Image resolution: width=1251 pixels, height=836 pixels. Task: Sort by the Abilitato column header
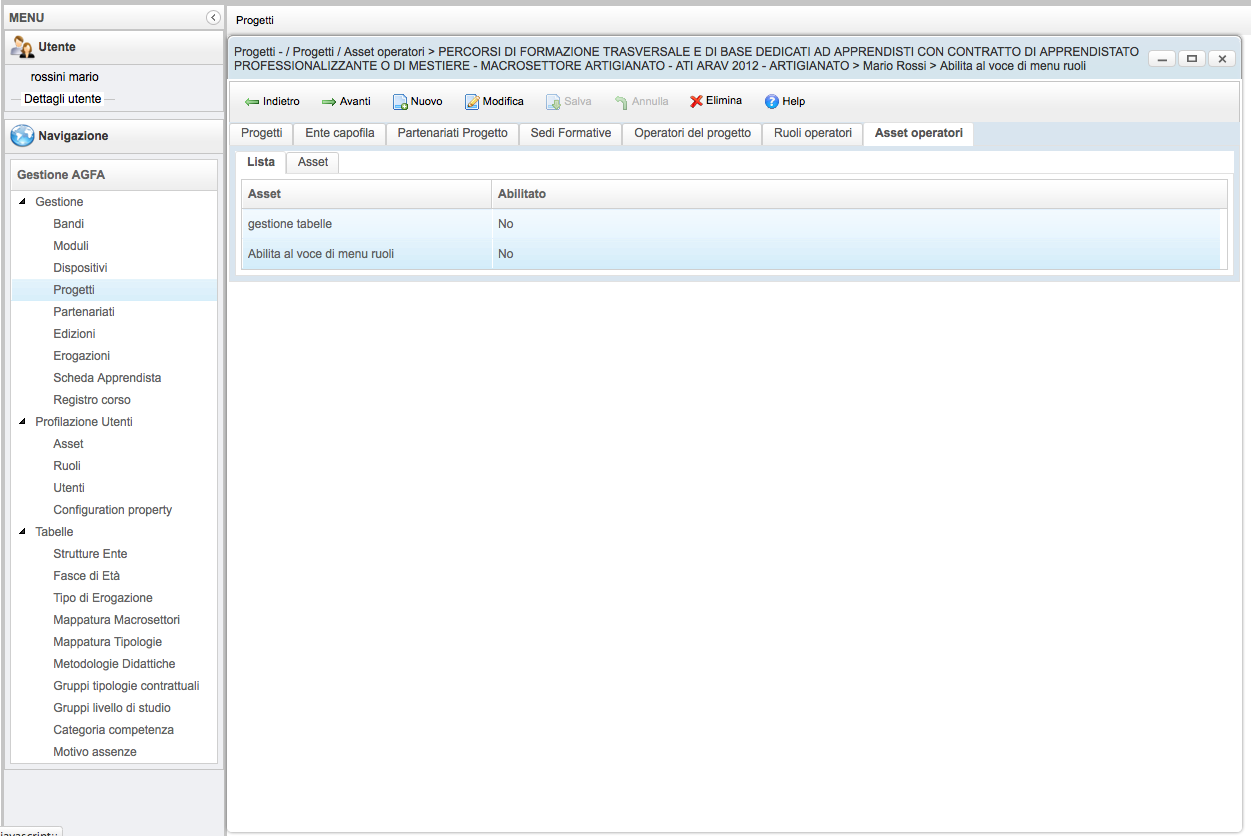(522, 194)
